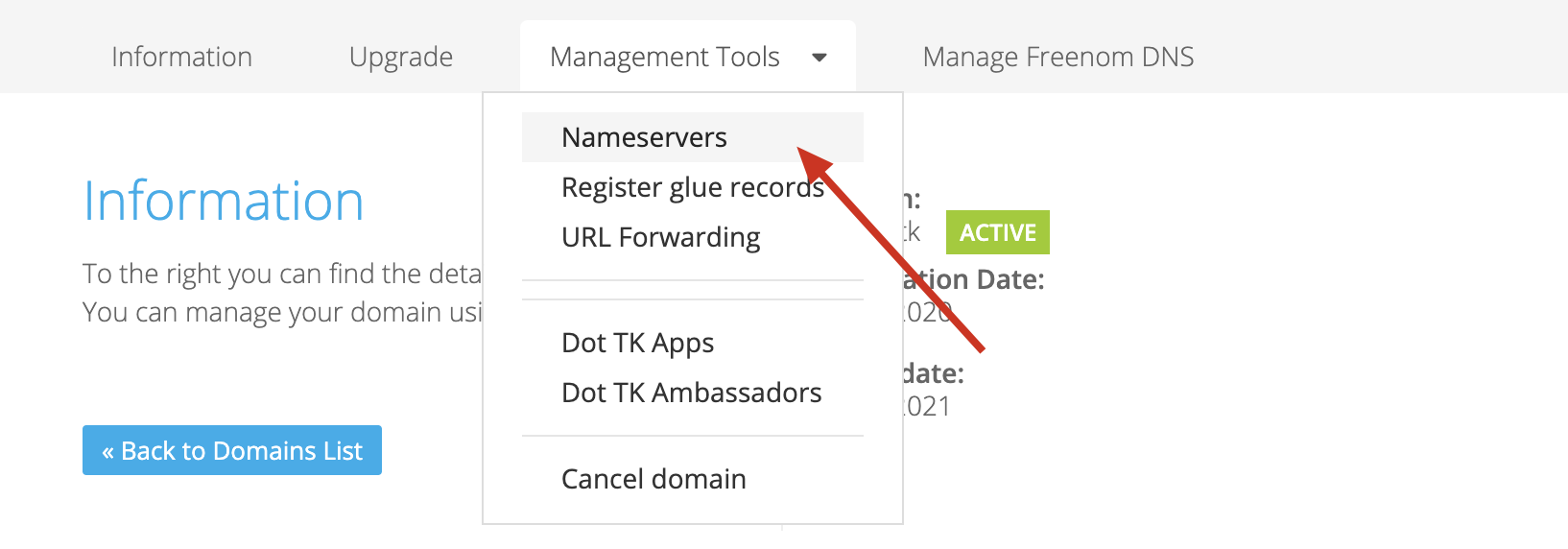Go to Manage Freenom DNS tab

tap(1058, 57)
